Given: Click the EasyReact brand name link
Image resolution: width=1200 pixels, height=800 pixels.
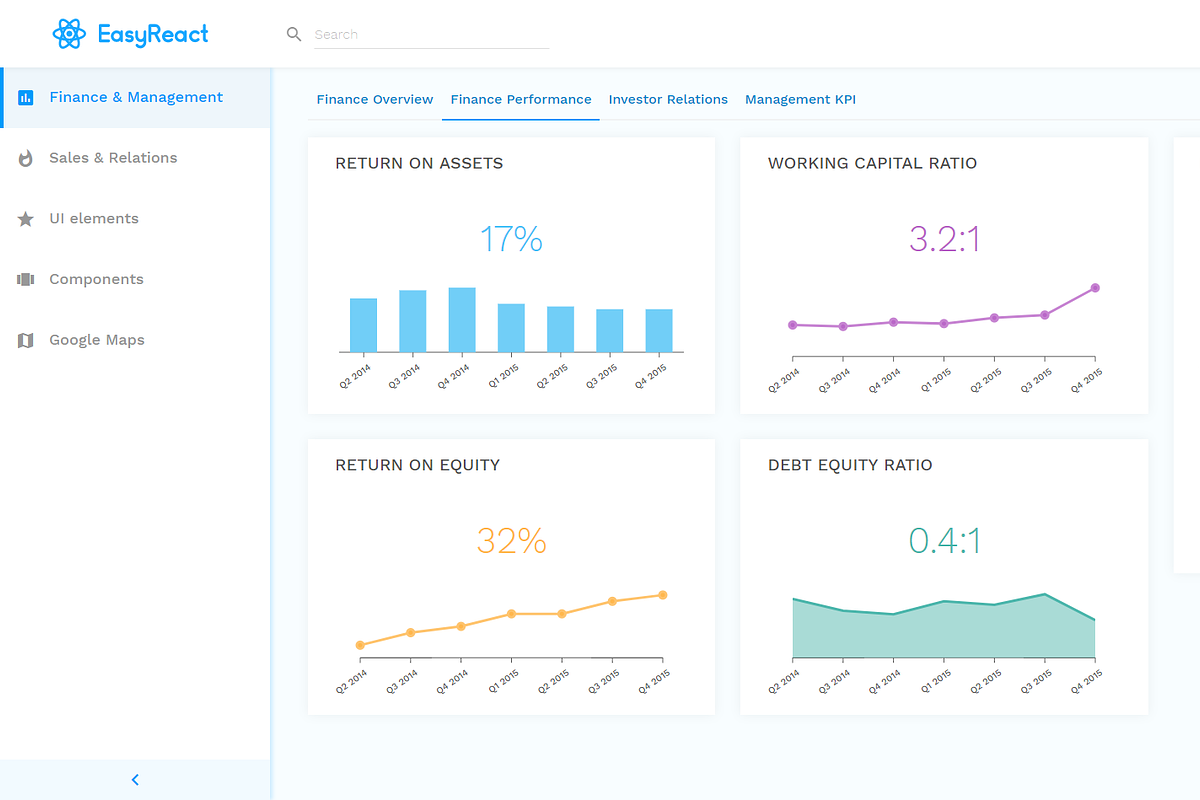Looking at the screenshot, I should (153, 34).
